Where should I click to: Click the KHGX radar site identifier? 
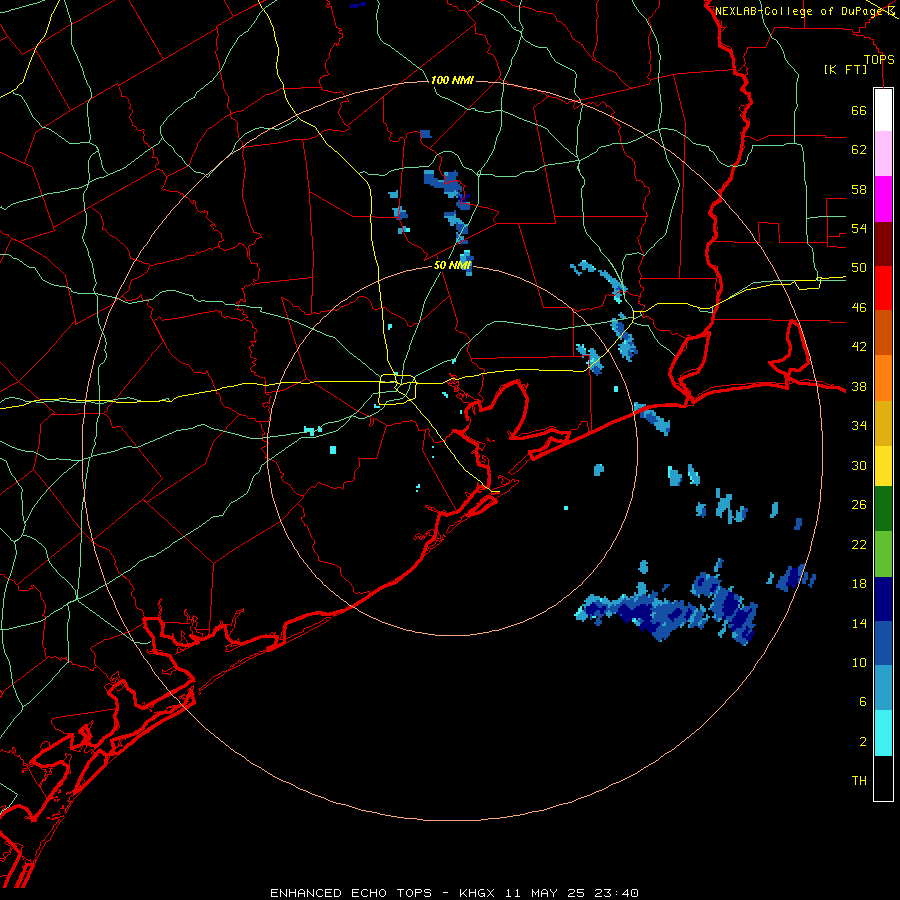(x=476, y=893)
